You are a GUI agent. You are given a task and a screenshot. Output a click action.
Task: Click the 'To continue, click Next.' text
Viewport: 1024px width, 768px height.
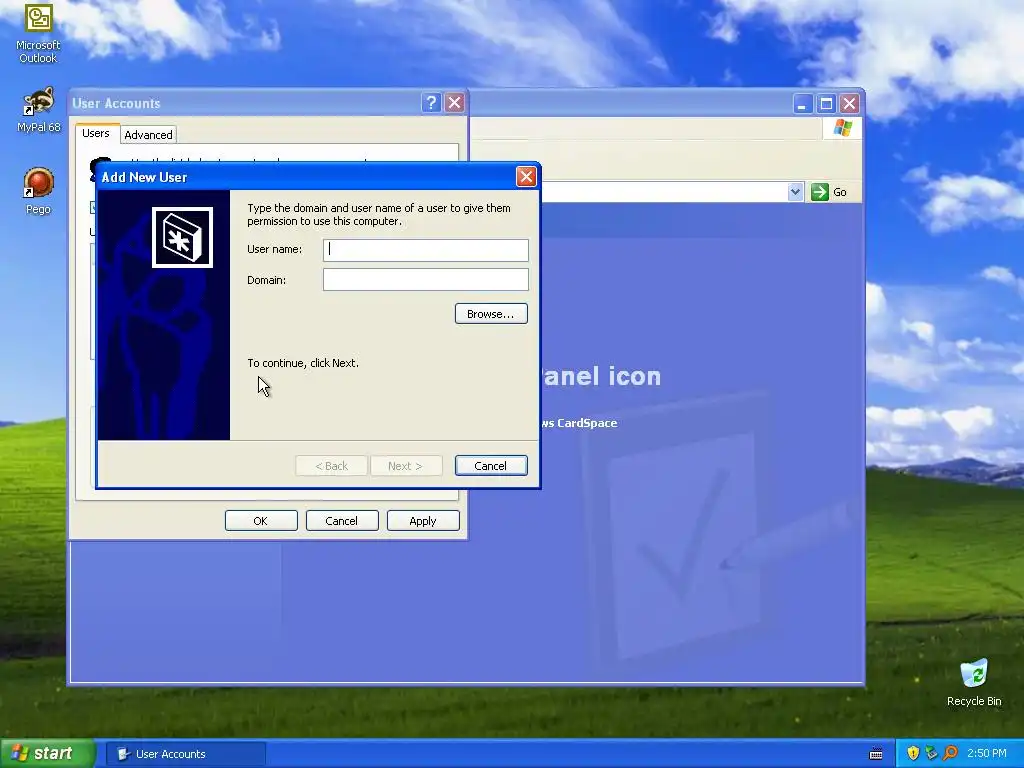(303, 363)
